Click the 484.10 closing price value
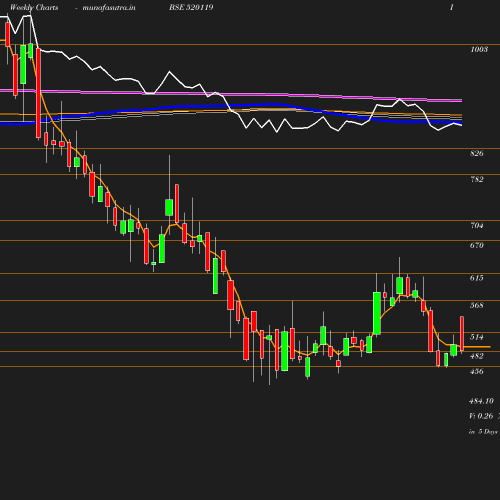The height and width of the screenshot is (500, 500). coord(481,401)
